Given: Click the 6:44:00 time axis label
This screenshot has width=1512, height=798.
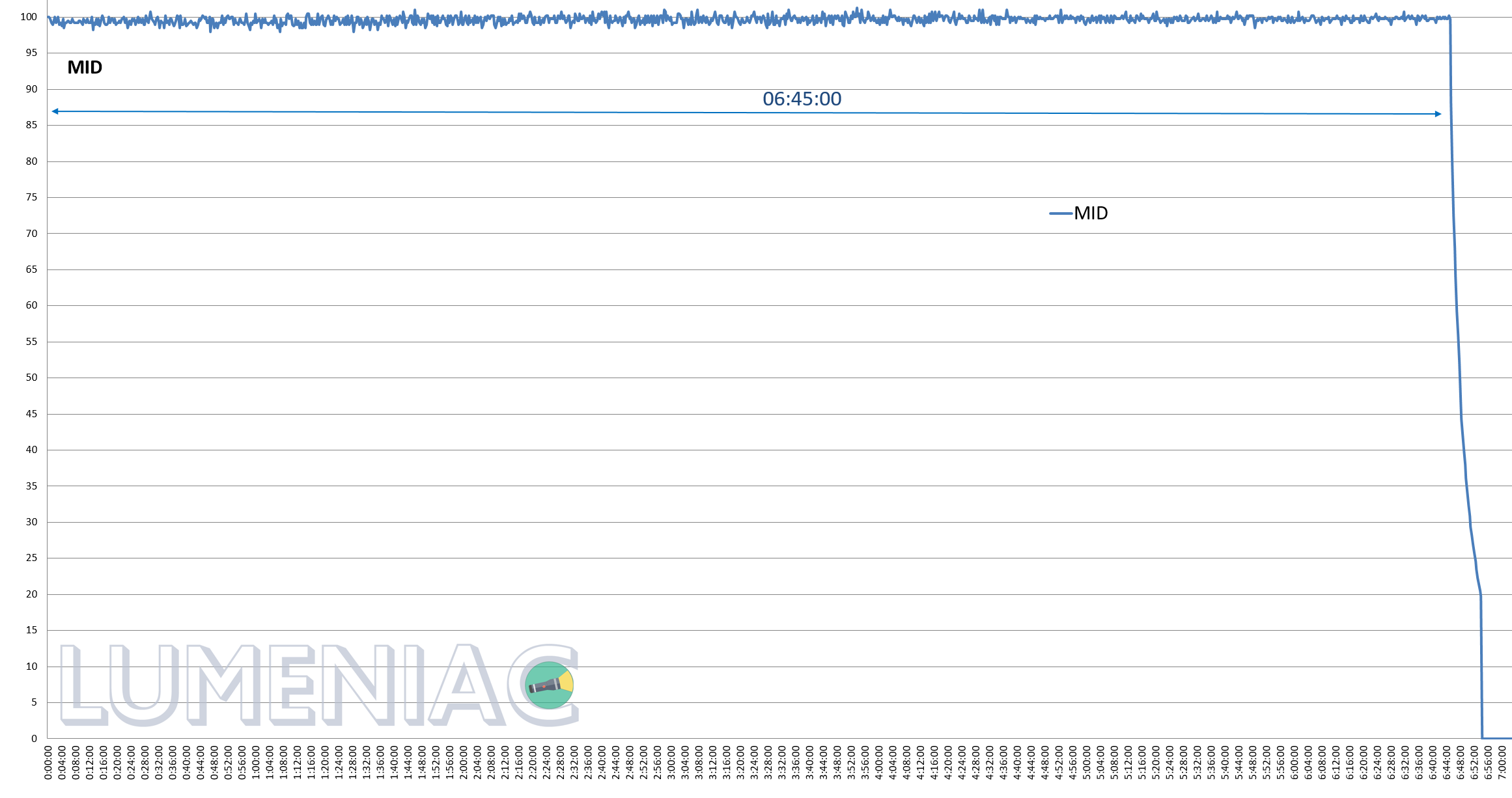Looking at the screenshot, I should point(1447,763).
